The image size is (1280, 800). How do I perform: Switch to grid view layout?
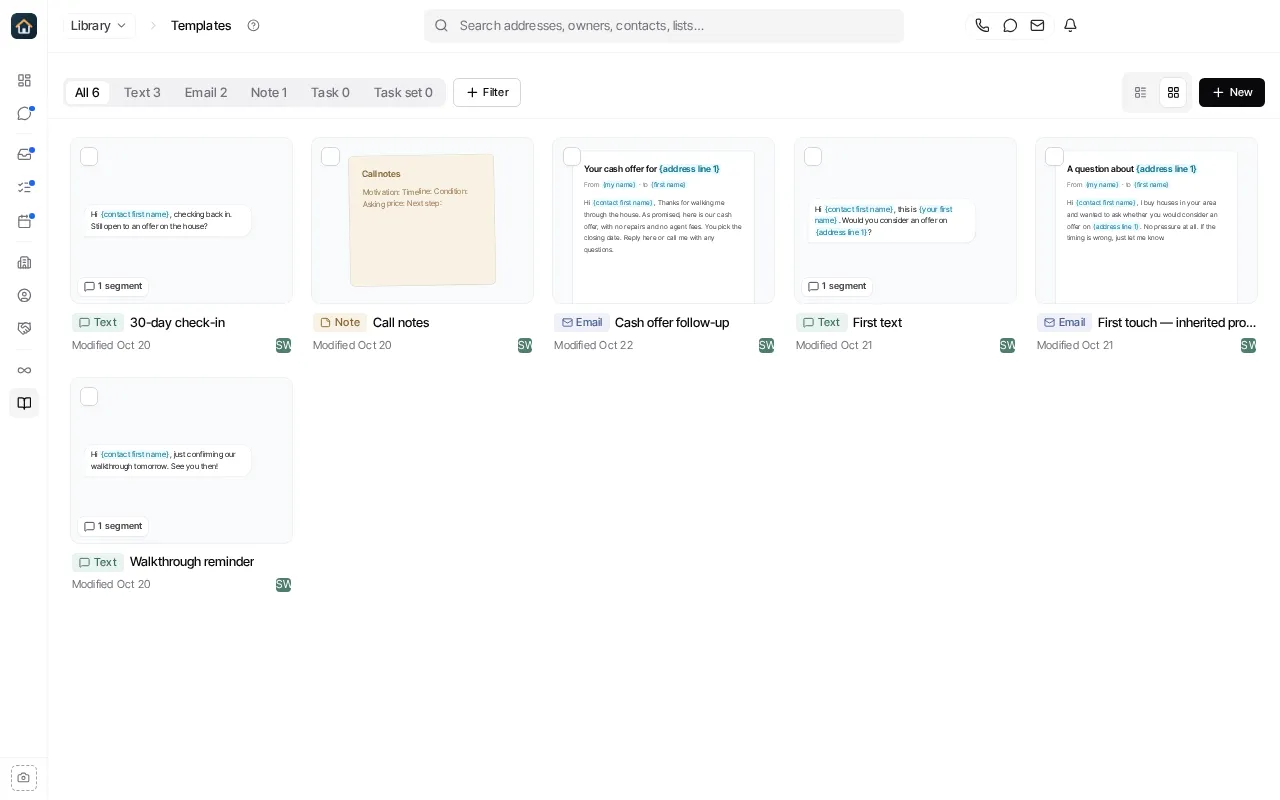pyautogui.click(x=1173, y=92)
